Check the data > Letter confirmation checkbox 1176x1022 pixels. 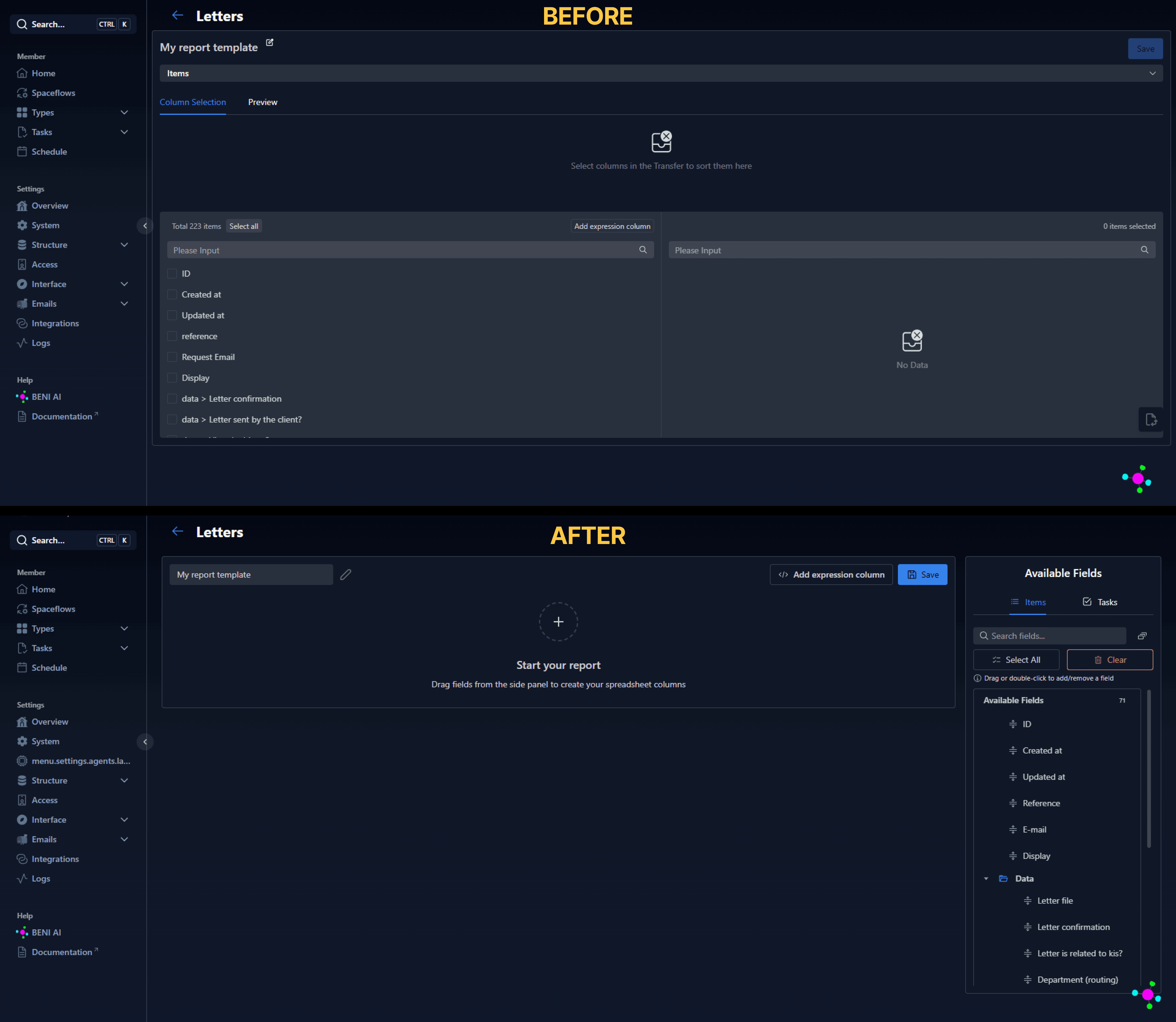click(x=172, y=399)
